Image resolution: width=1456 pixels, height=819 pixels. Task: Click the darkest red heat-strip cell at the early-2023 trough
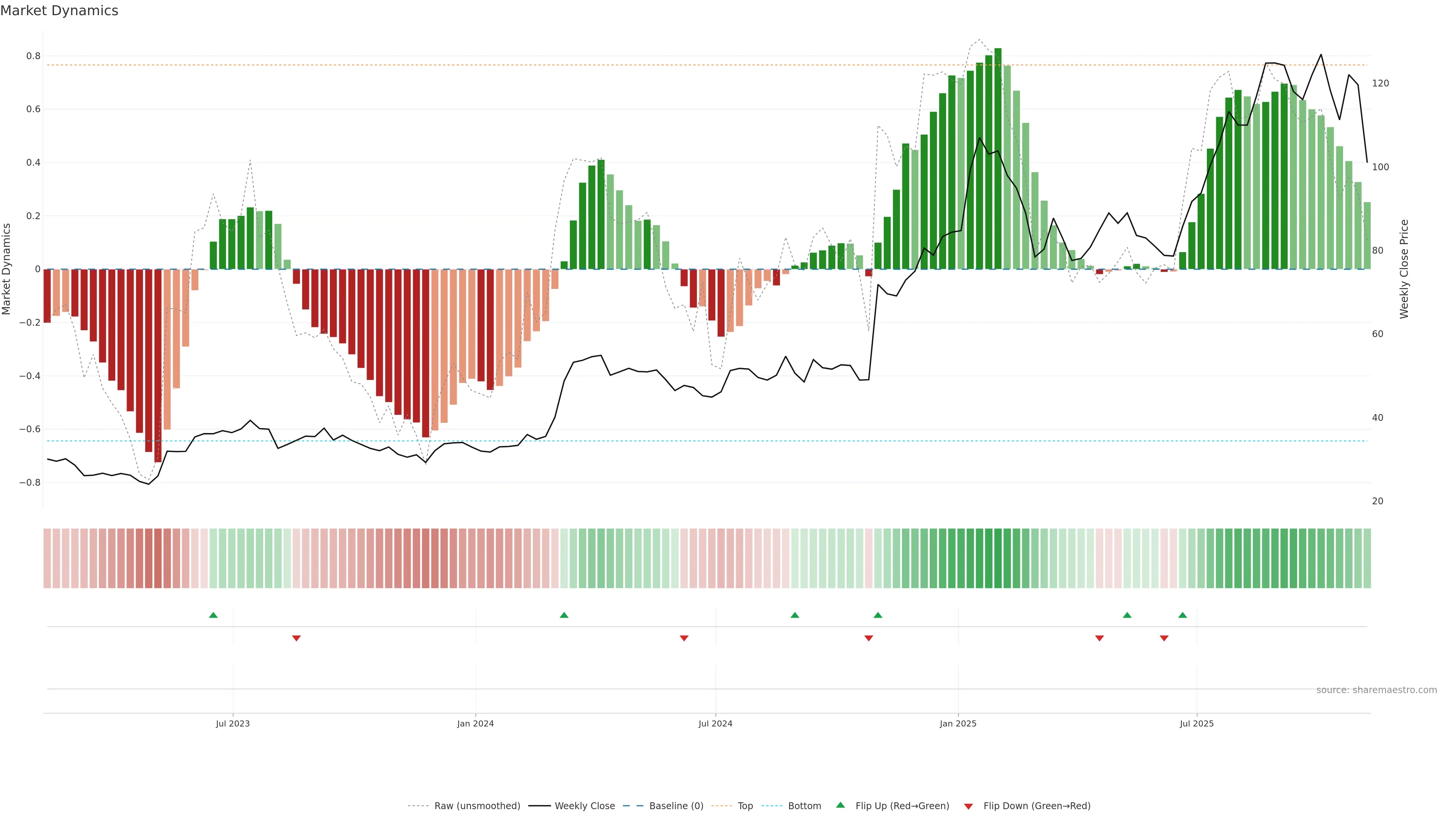[x=158, y=559]
